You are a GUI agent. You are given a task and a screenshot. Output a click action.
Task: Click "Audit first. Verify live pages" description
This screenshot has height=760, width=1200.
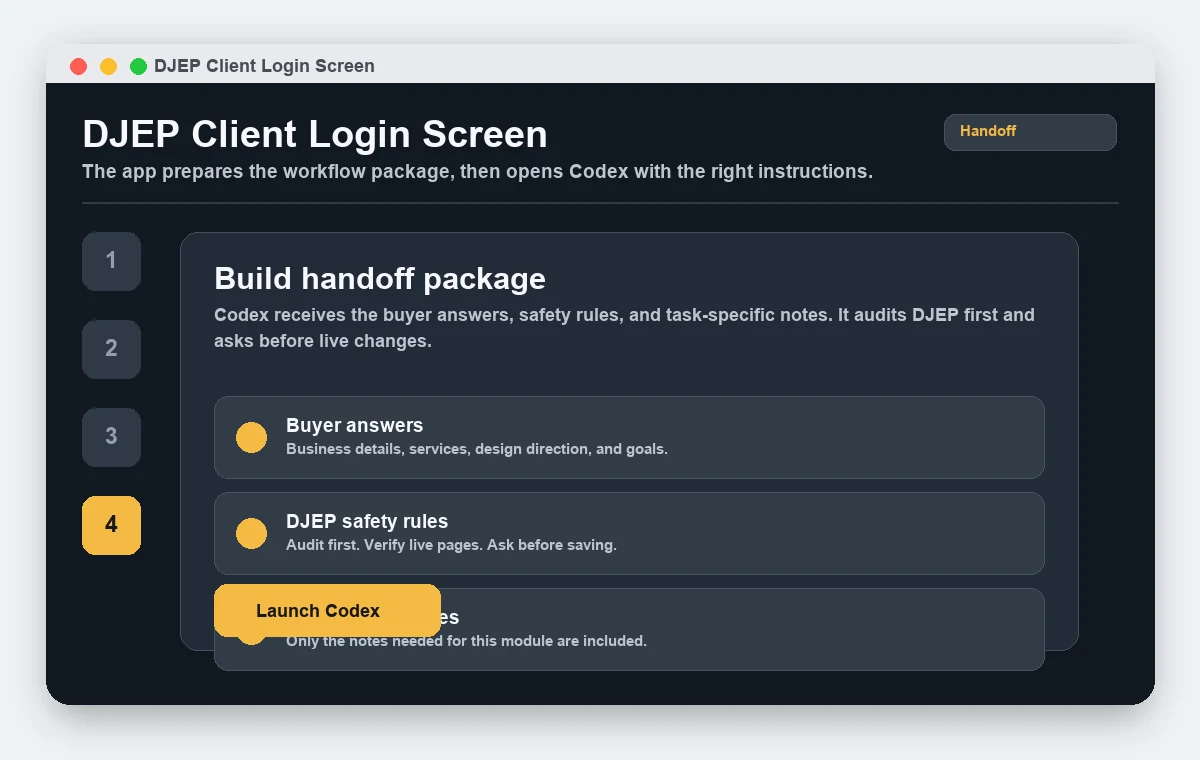point(451,545)
